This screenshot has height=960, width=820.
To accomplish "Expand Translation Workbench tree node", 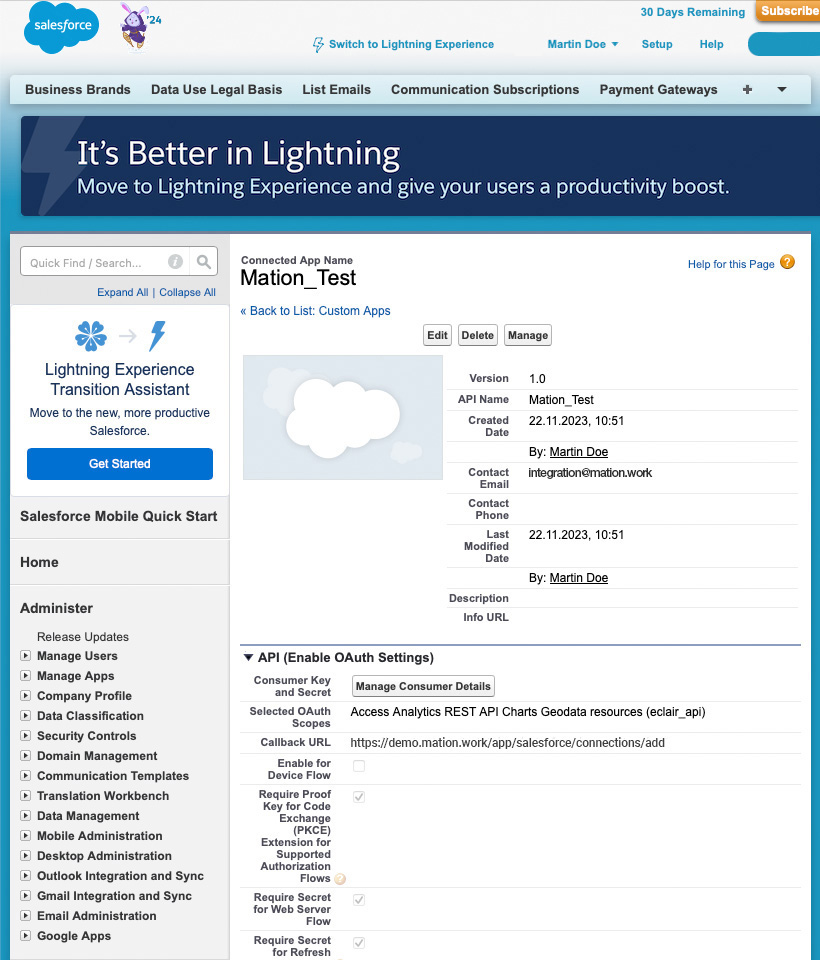I will [x=26, y=796].
